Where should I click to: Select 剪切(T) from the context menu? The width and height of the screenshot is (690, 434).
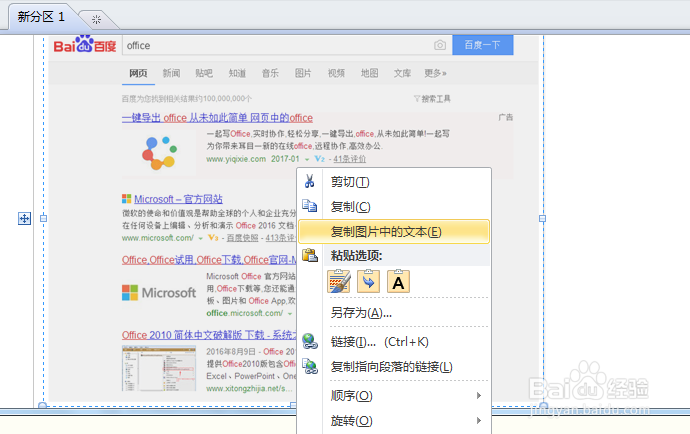tap(350, 182)
